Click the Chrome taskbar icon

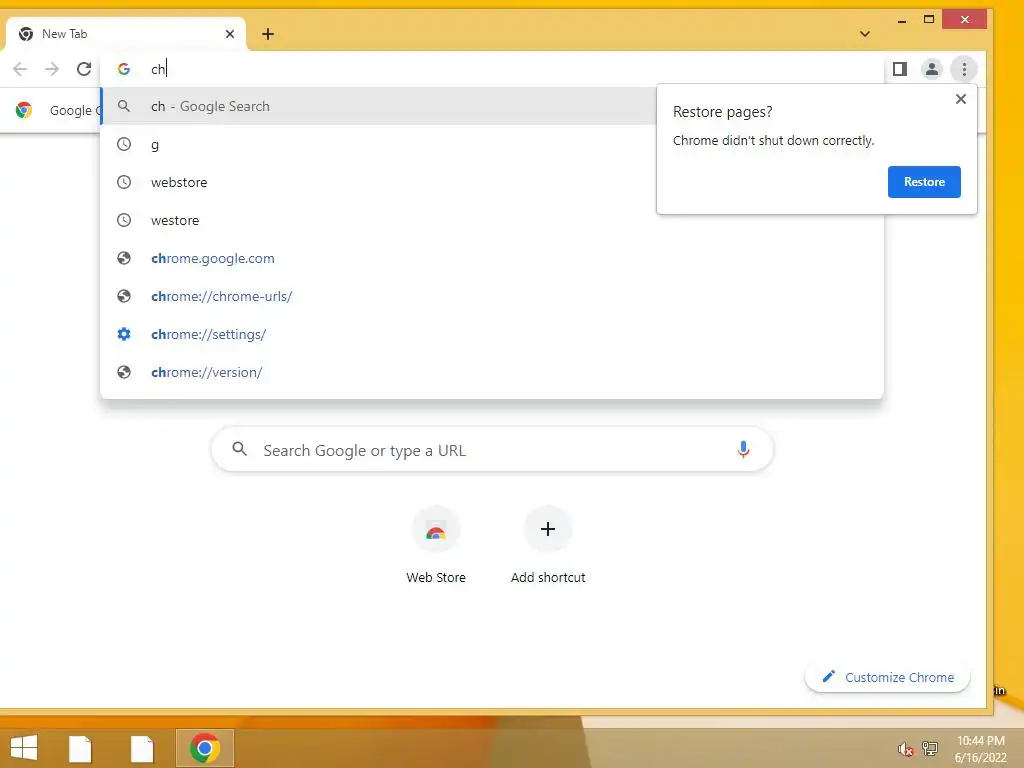pos(205,748)
